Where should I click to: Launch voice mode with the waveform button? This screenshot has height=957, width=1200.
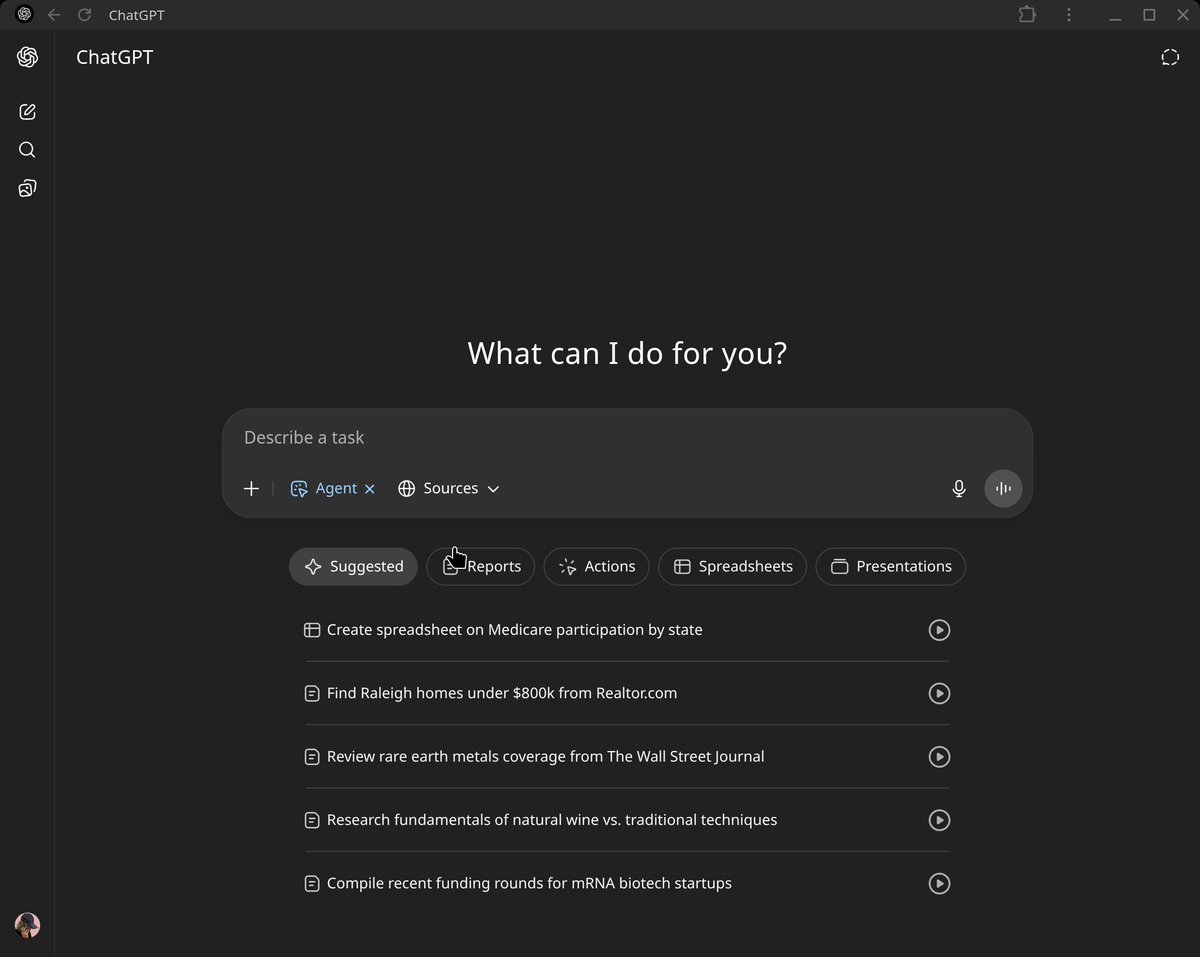click(x=1003, y=488)
